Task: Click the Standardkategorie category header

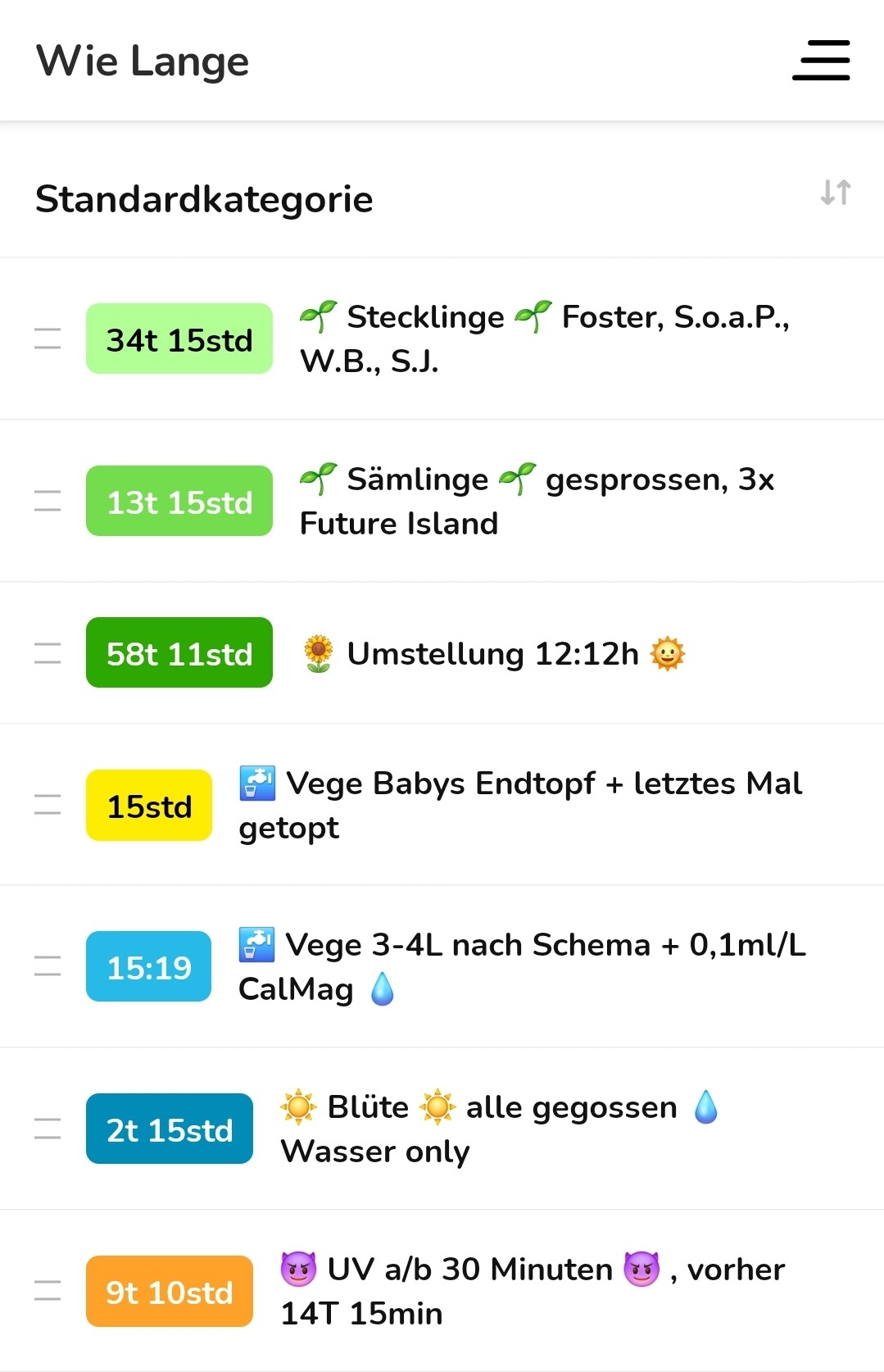Action: [205, 199]
